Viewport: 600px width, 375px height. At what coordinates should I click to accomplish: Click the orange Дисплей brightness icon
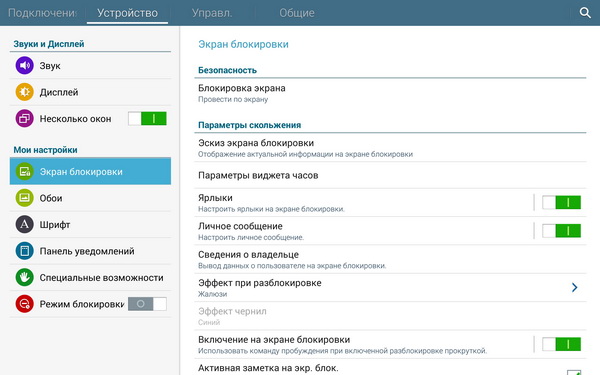24,92
